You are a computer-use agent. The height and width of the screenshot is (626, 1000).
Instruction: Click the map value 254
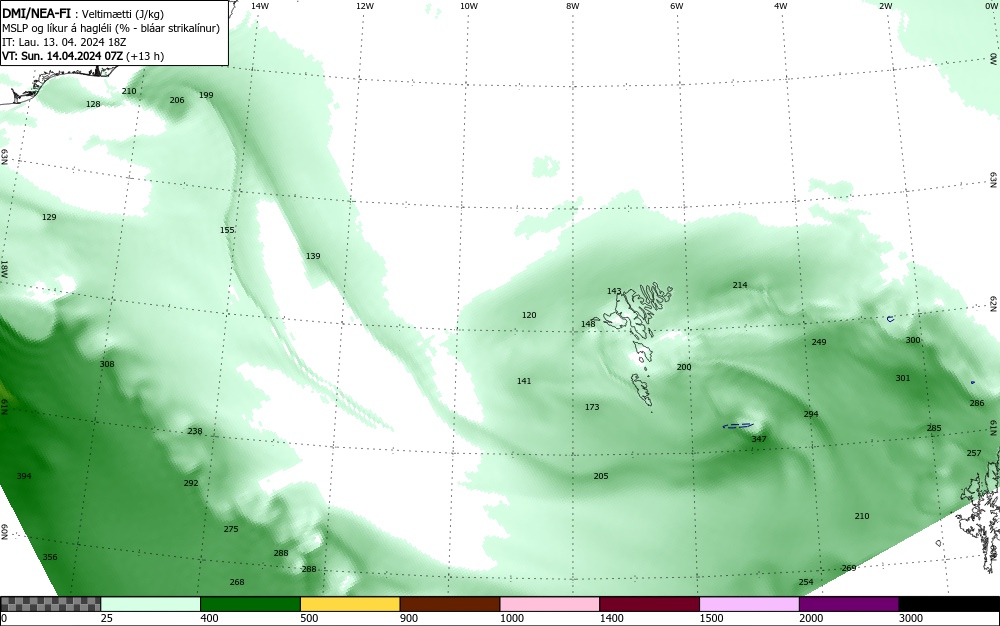805,581
